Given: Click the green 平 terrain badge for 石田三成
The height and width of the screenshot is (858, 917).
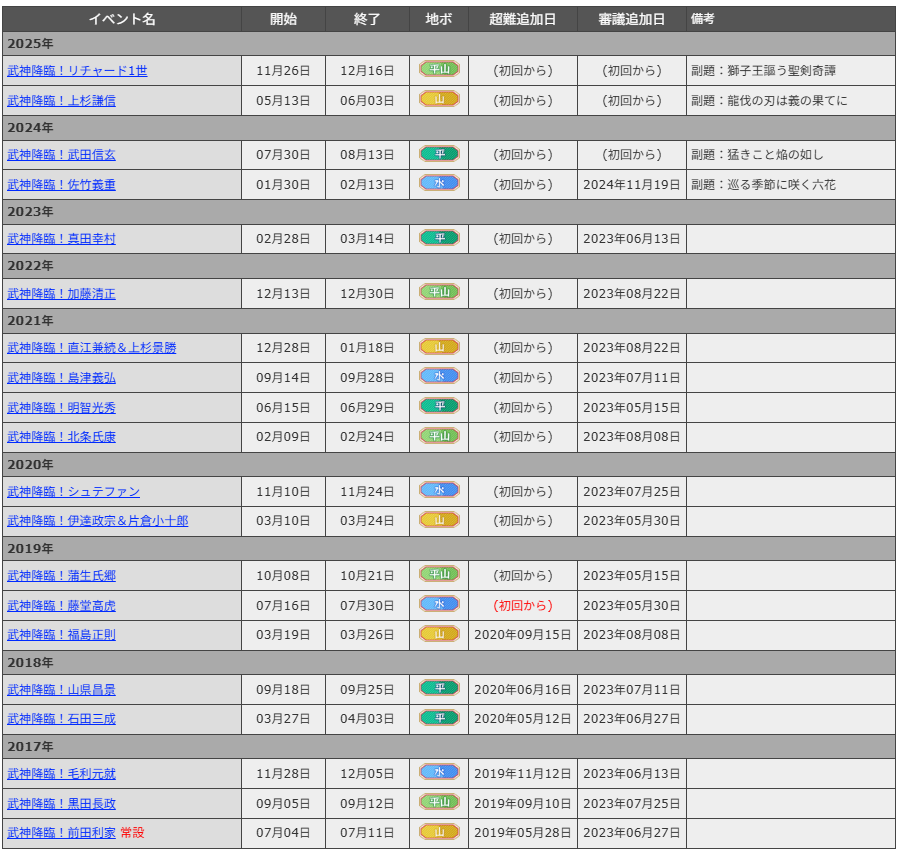Looking at the screenshot, I should [x=439, y=718].
